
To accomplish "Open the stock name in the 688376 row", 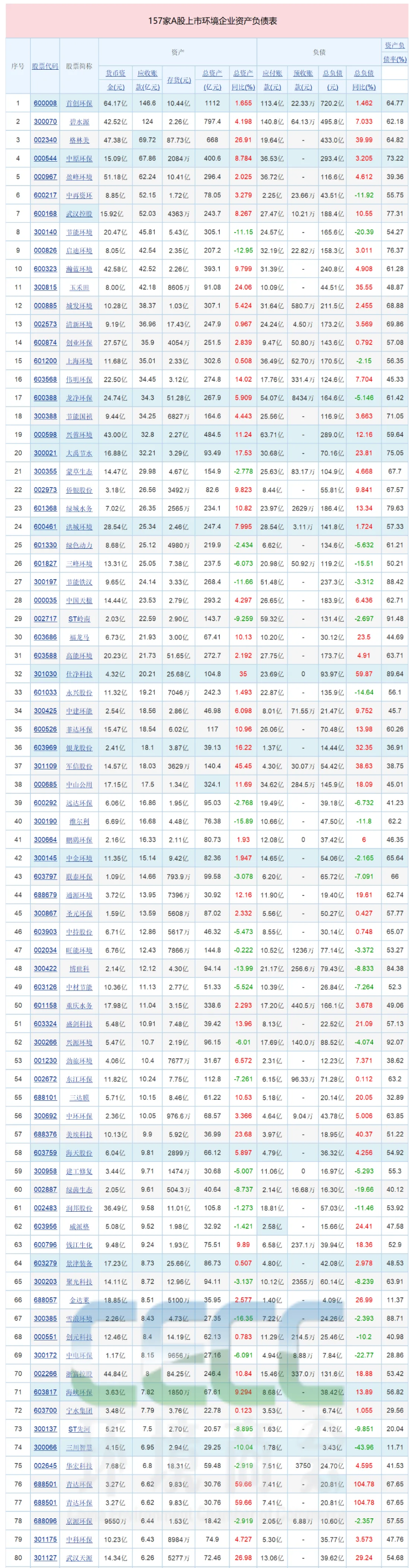I will 79,1134.
